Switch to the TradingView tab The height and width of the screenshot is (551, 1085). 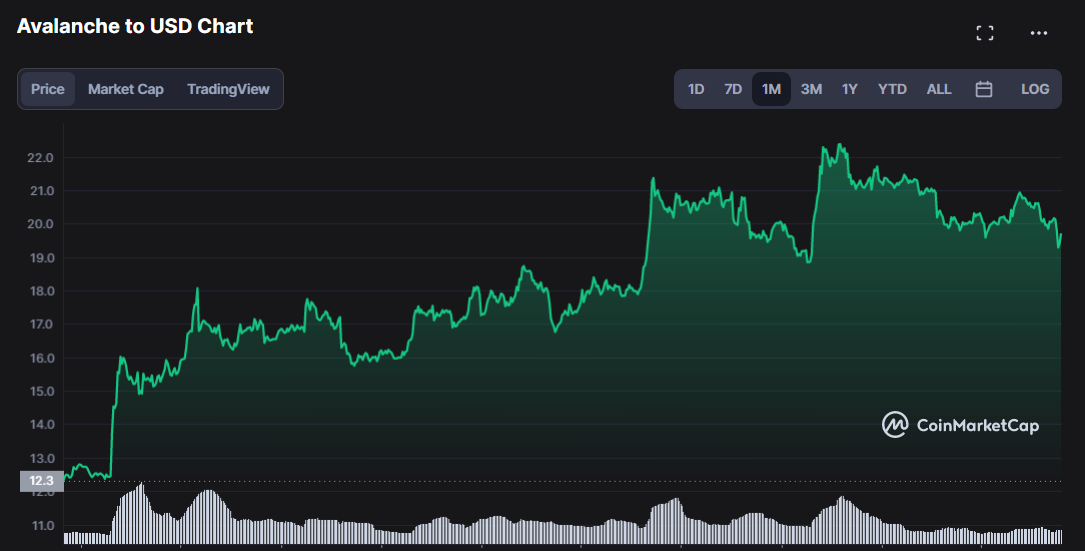pyautogui.click(x=228, y=89)
